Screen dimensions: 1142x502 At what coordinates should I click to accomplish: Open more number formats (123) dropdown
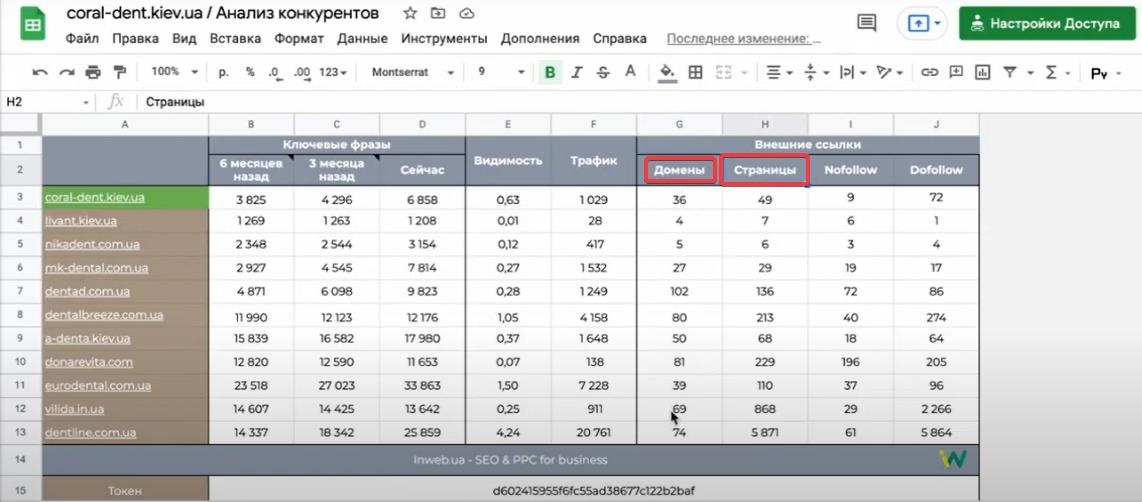[x=333, y=72]
